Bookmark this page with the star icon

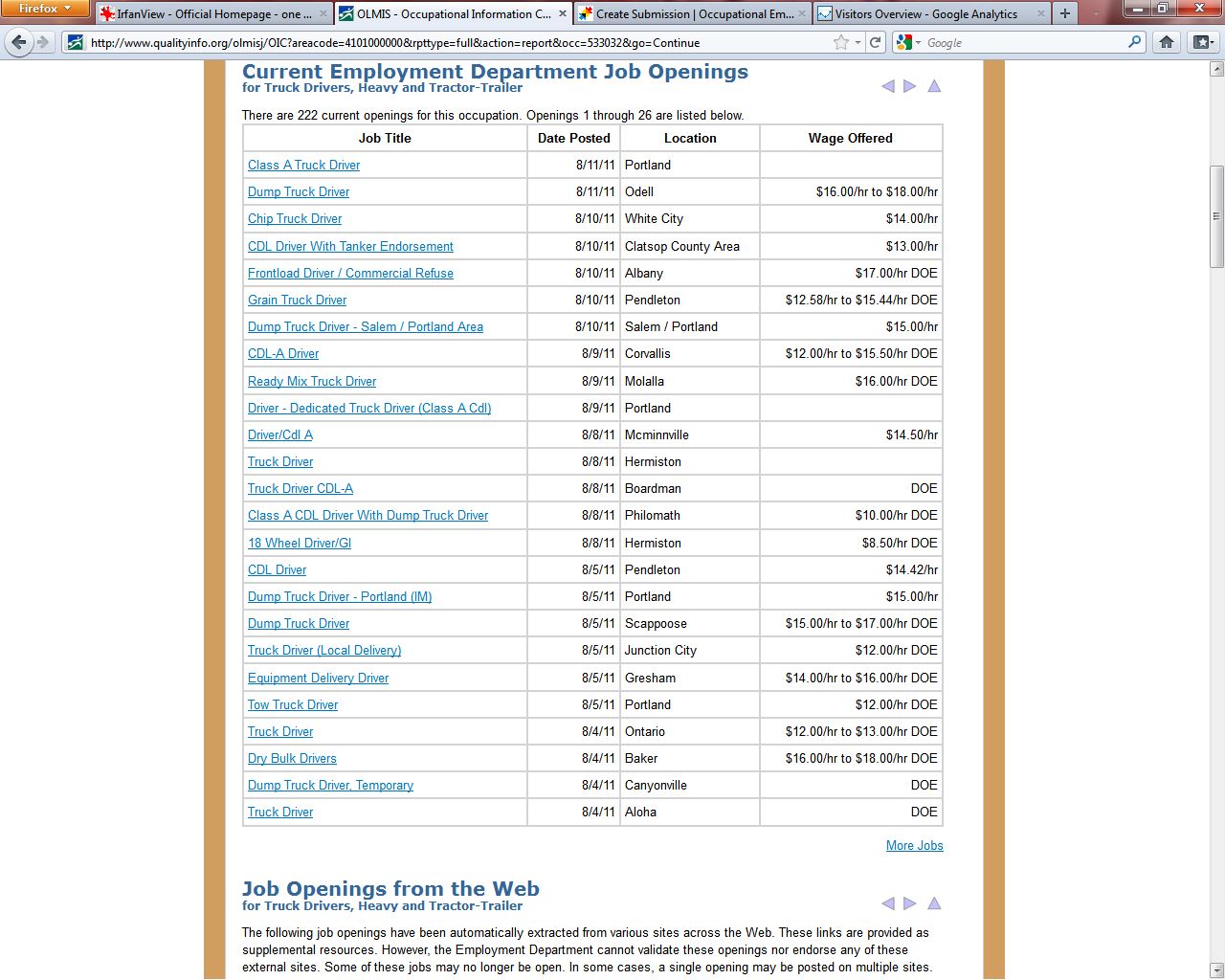click(841, 42)
